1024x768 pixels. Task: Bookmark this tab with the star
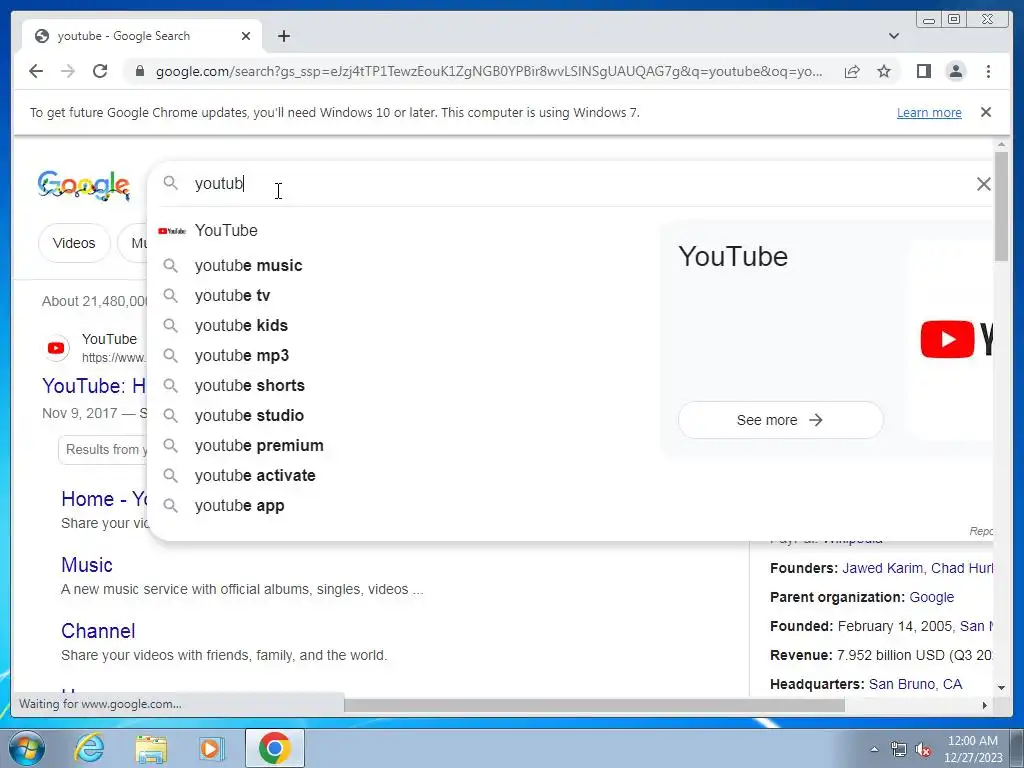[x=884, y=71]
